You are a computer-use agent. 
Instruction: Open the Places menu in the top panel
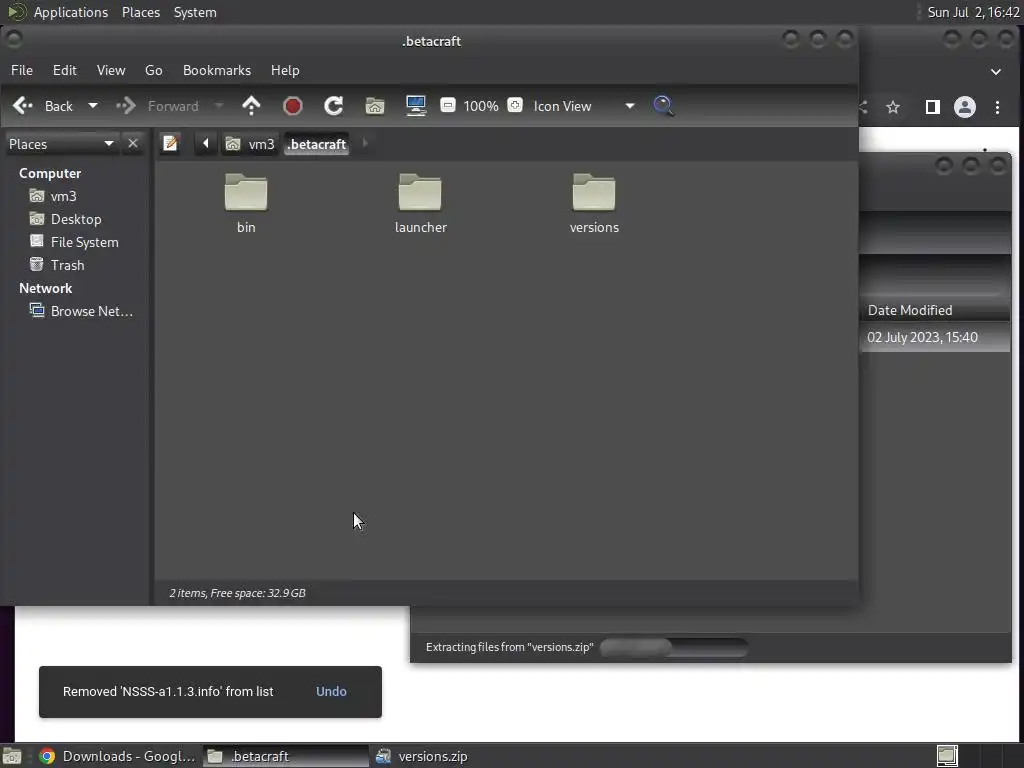click(141, 12)
